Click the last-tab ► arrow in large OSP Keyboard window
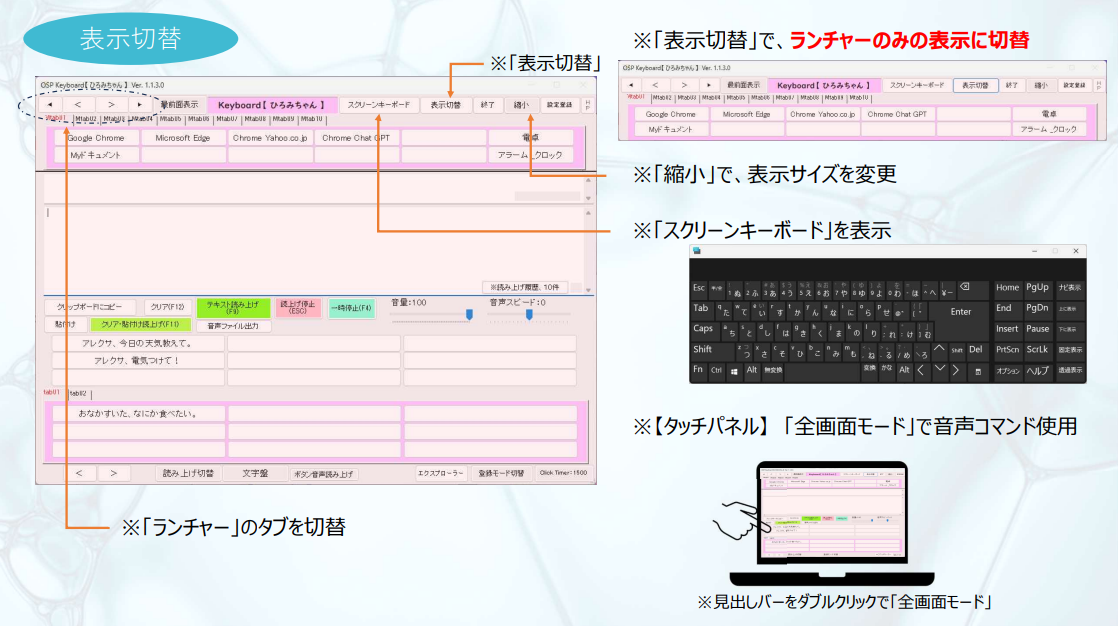Image resolution: width=1118 pixels, height=626 pixels. tap(140, 105)
